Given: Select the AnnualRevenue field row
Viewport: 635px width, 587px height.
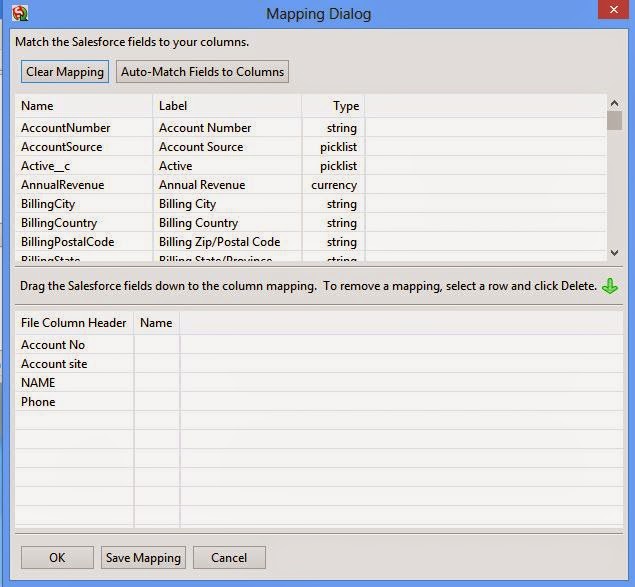Looking at the screenshot, I should (311, 185).
